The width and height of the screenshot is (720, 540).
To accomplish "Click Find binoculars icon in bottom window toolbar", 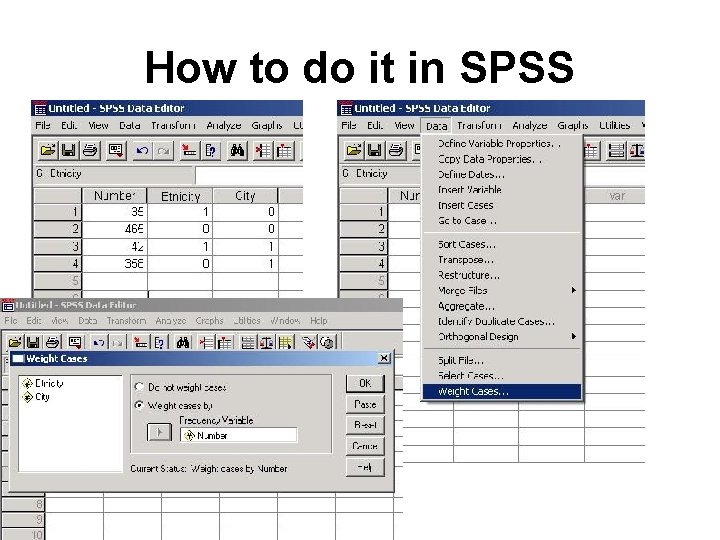I will pos(183,343).
